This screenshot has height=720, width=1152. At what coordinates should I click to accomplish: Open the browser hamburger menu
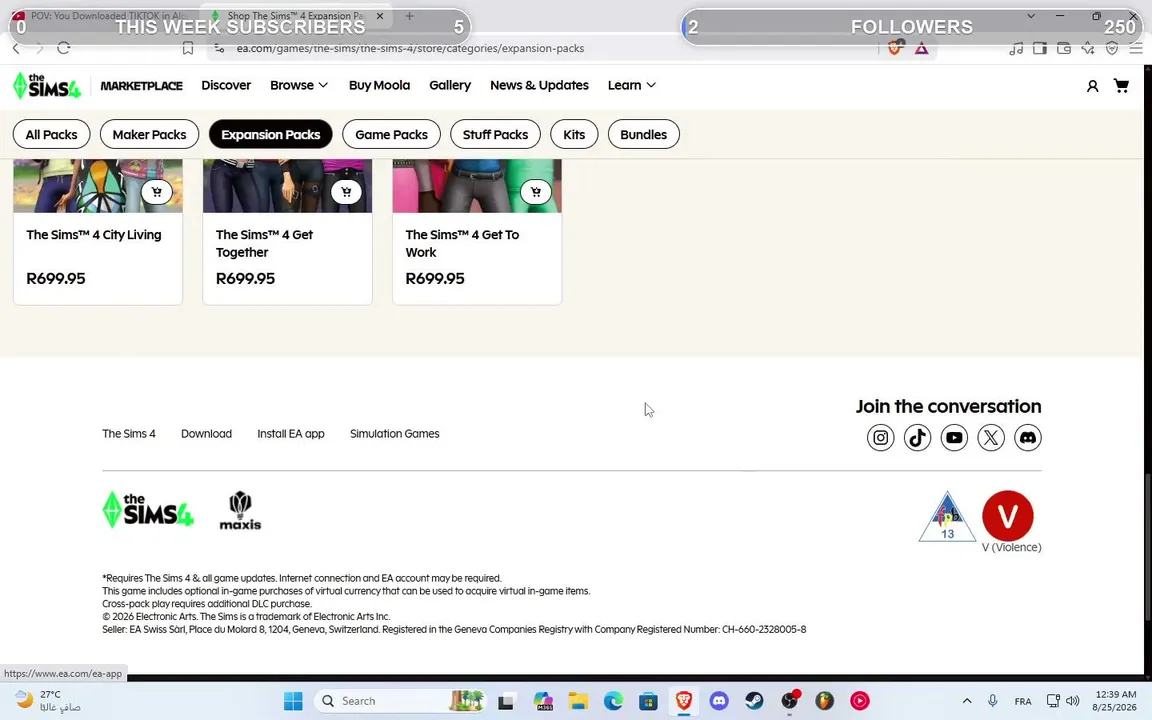[x=1136, y=48]
